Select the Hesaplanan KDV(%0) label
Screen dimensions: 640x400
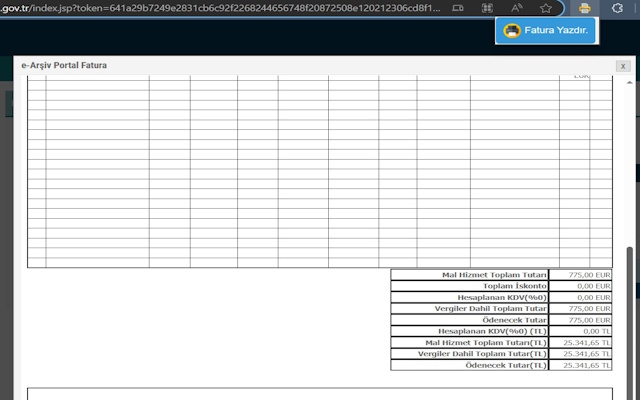[x=502, y=298]
